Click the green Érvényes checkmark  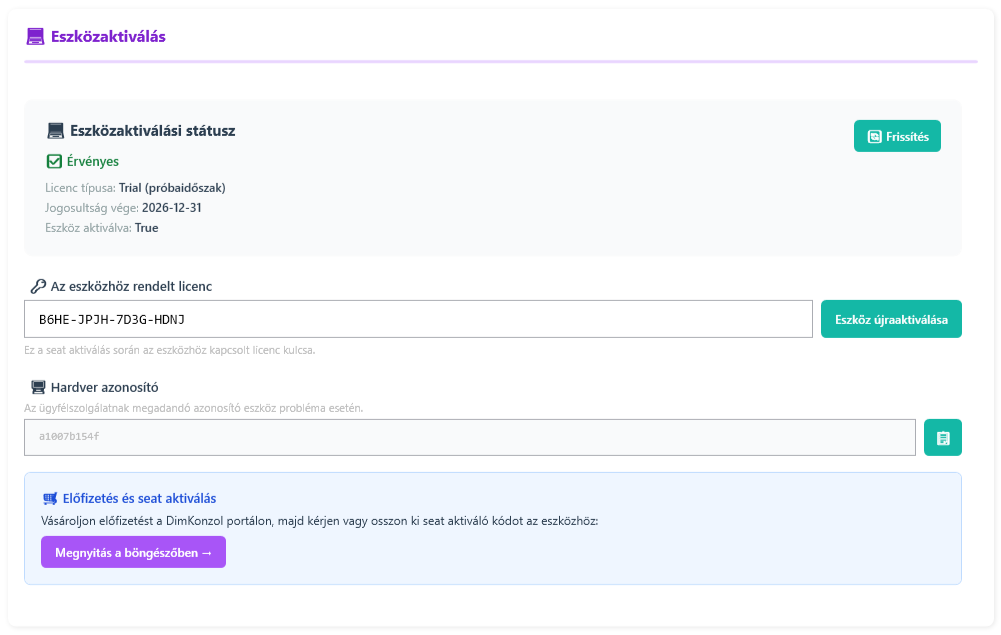[x=55, y=161]
